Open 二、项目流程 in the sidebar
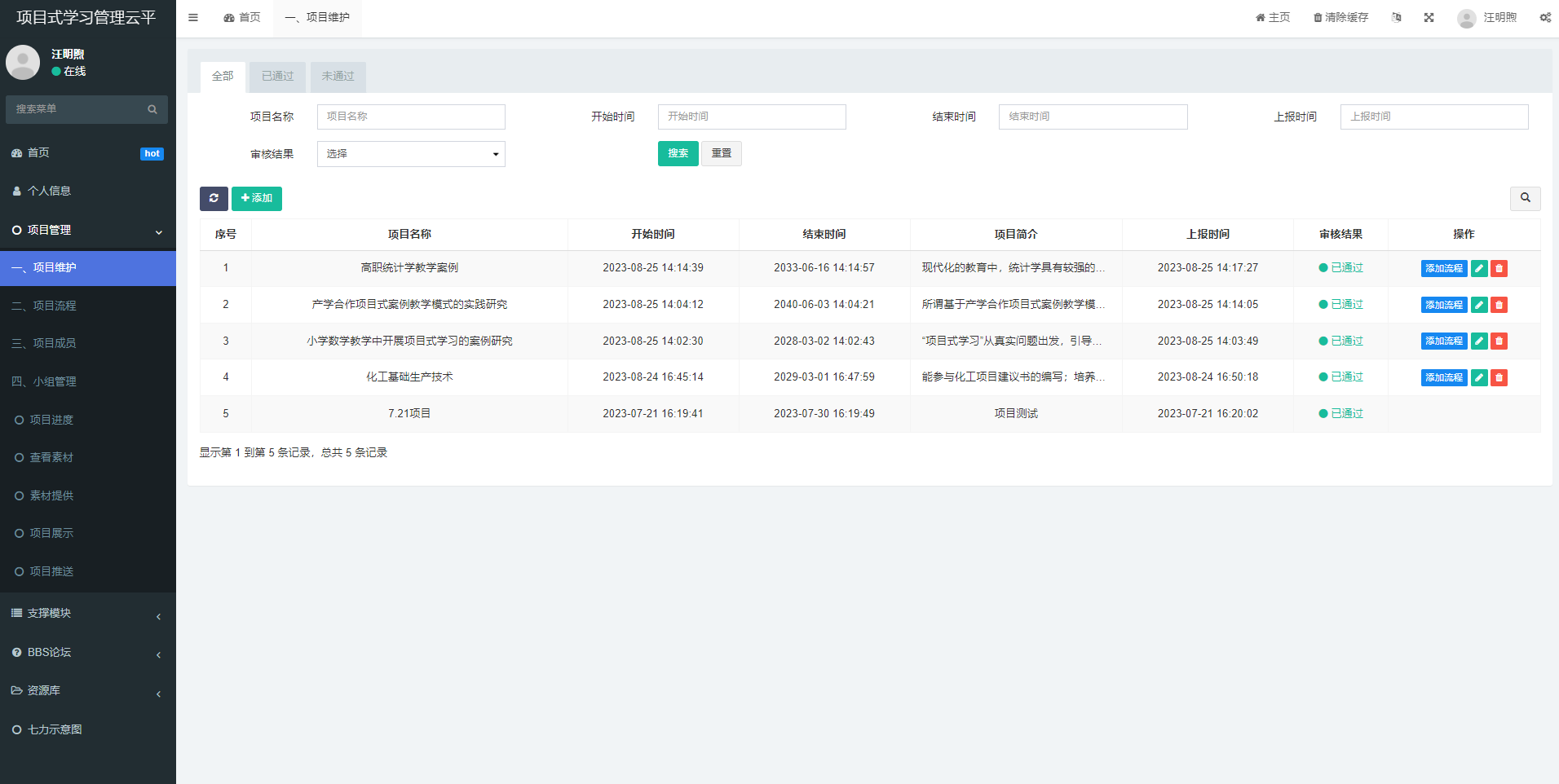1559x784 pixels. pos(55,306)
